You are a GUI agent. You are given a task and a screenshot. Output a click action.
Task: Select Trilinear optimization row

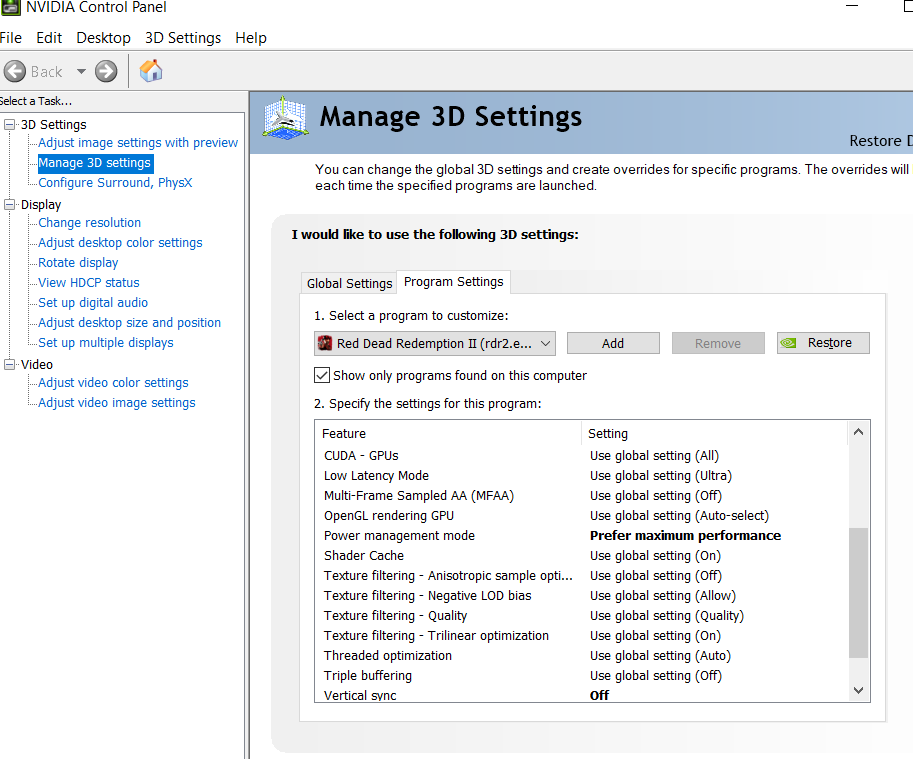(581, 636)
